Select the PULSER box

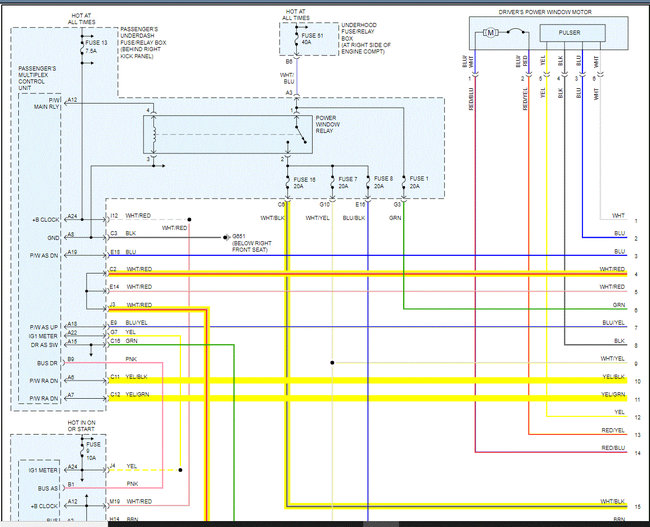pos(572,33)
